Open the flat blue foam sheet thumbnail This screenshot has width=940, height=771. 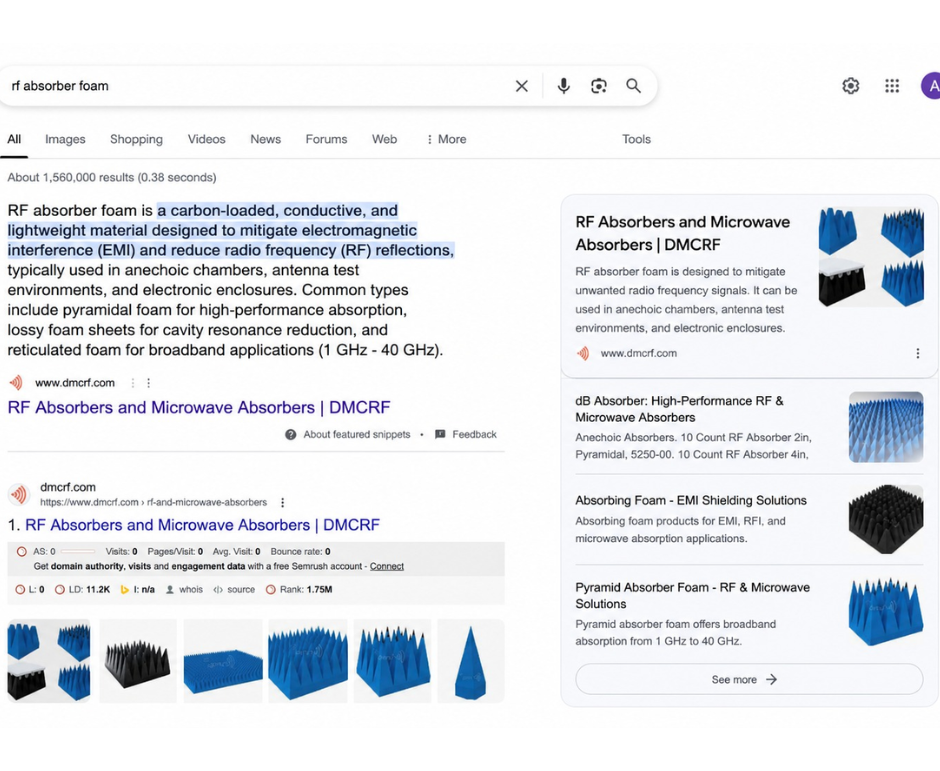(223, 661)
